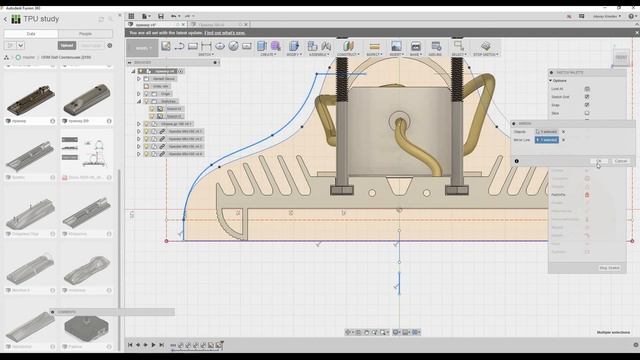Dismiss the update notification bar
The image size is (640, 360).
[x=637, y=33]
